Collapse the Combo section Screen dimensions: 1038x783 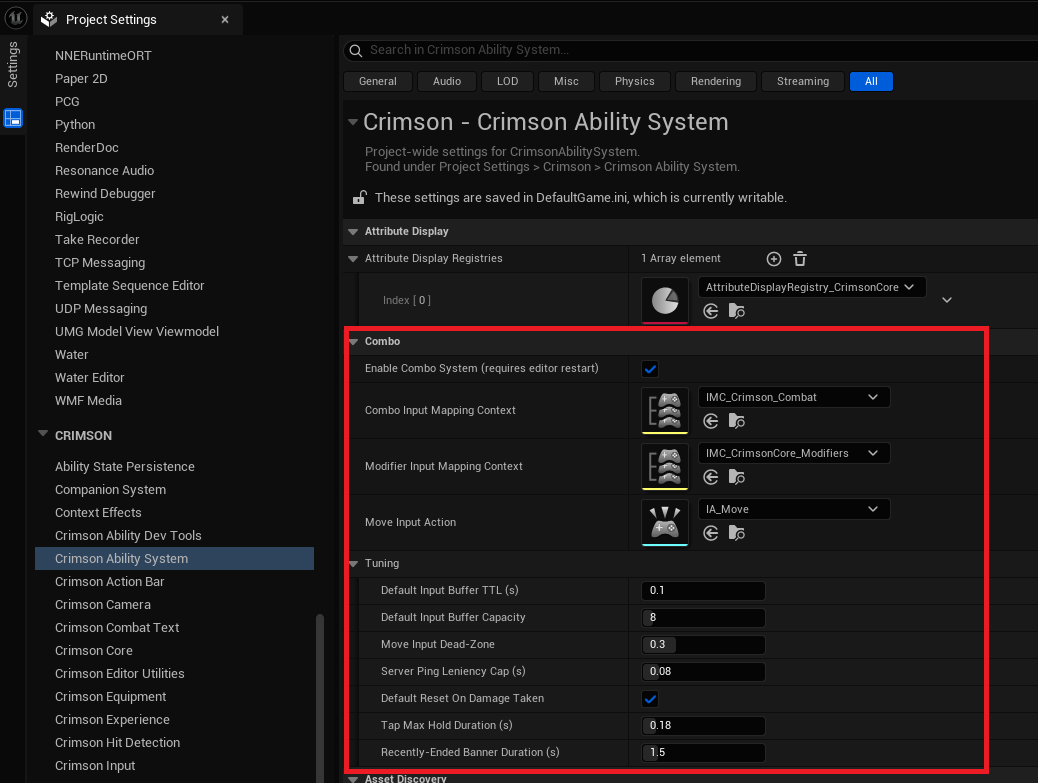353,342
